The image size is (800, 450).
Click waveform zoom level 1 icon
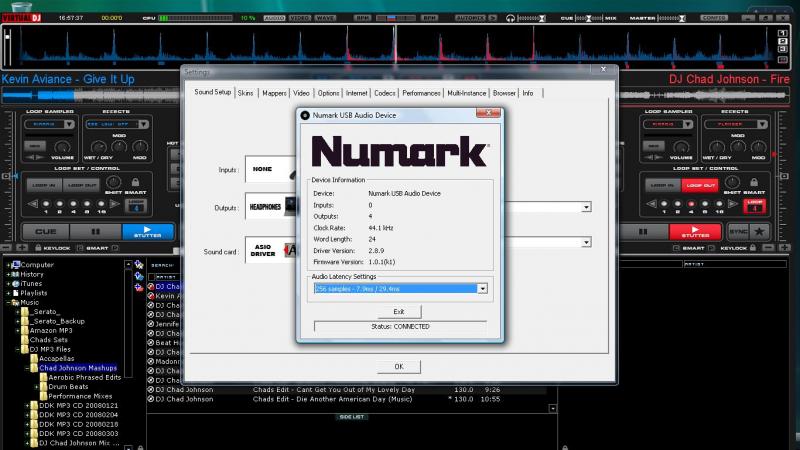(x=783, y=33)
